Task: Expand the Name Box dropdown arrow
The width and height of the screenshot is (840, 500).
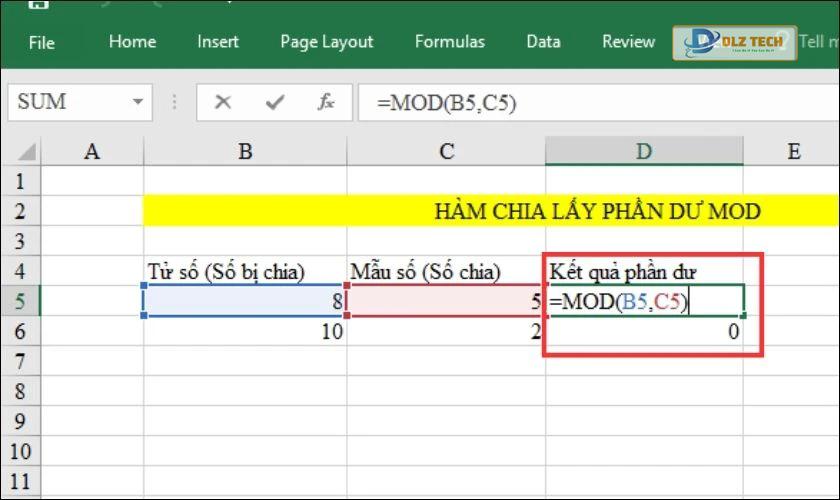Action: click(138, 101)
